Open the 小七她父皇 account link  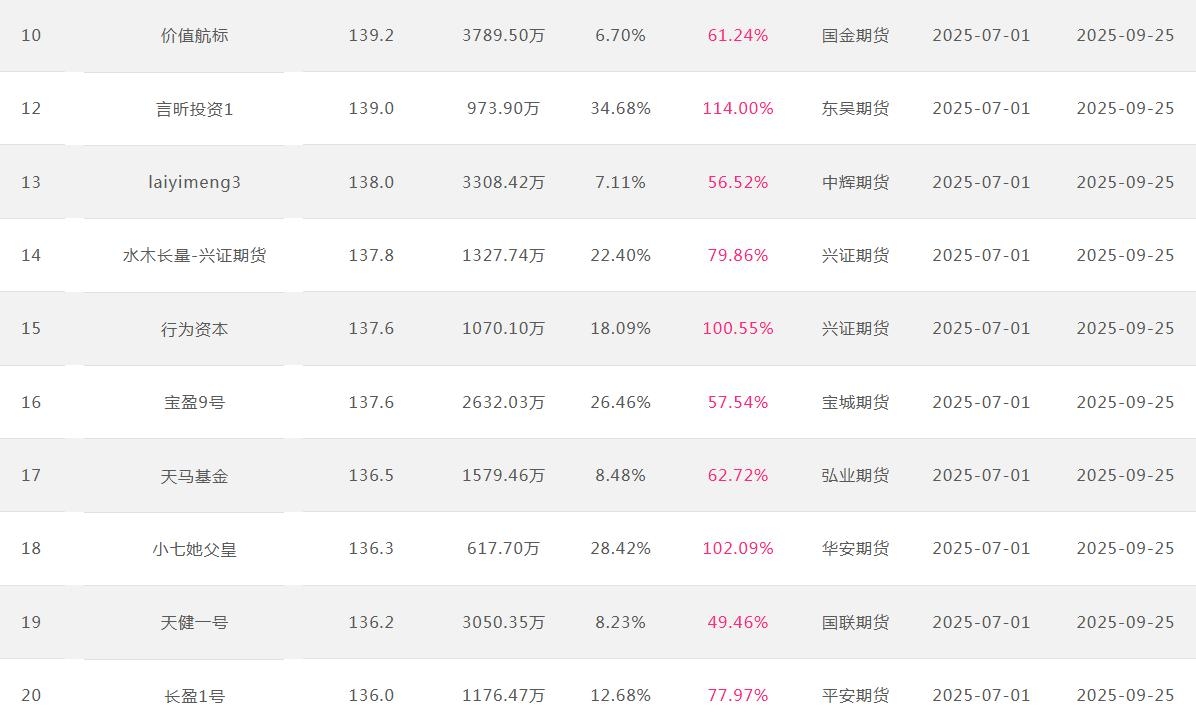click(x=194, y=549)
